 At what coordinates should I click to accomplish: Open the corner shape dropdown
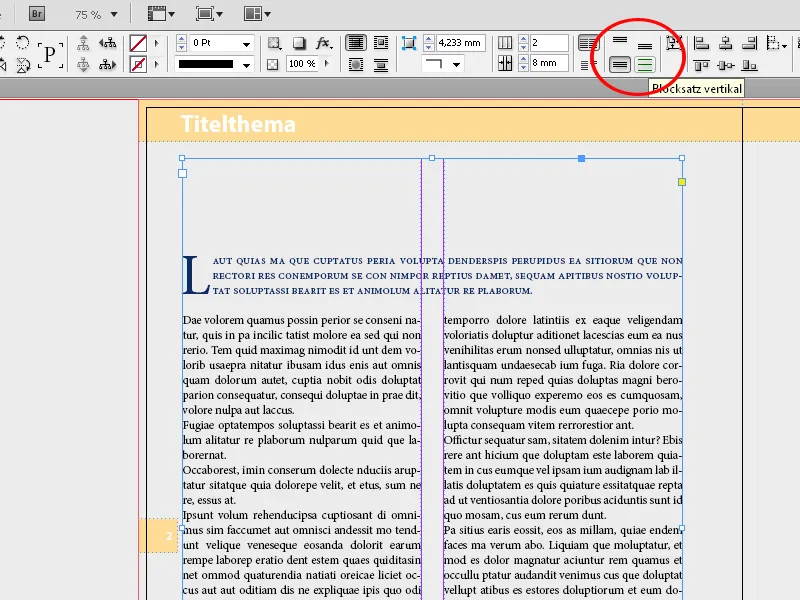[x=457, y=65]
